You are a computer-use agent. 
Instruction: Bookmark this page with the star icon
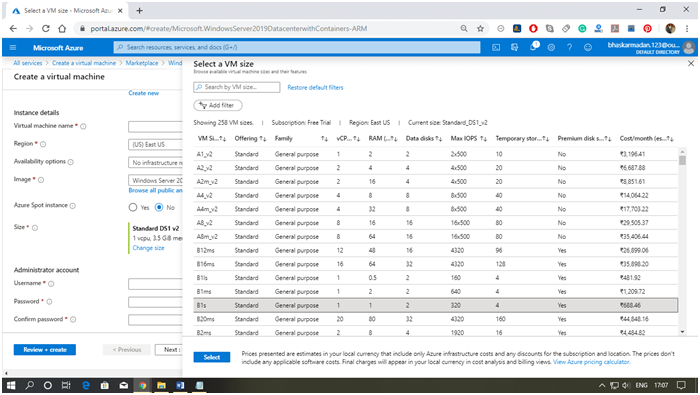click(x=480, y=29)
